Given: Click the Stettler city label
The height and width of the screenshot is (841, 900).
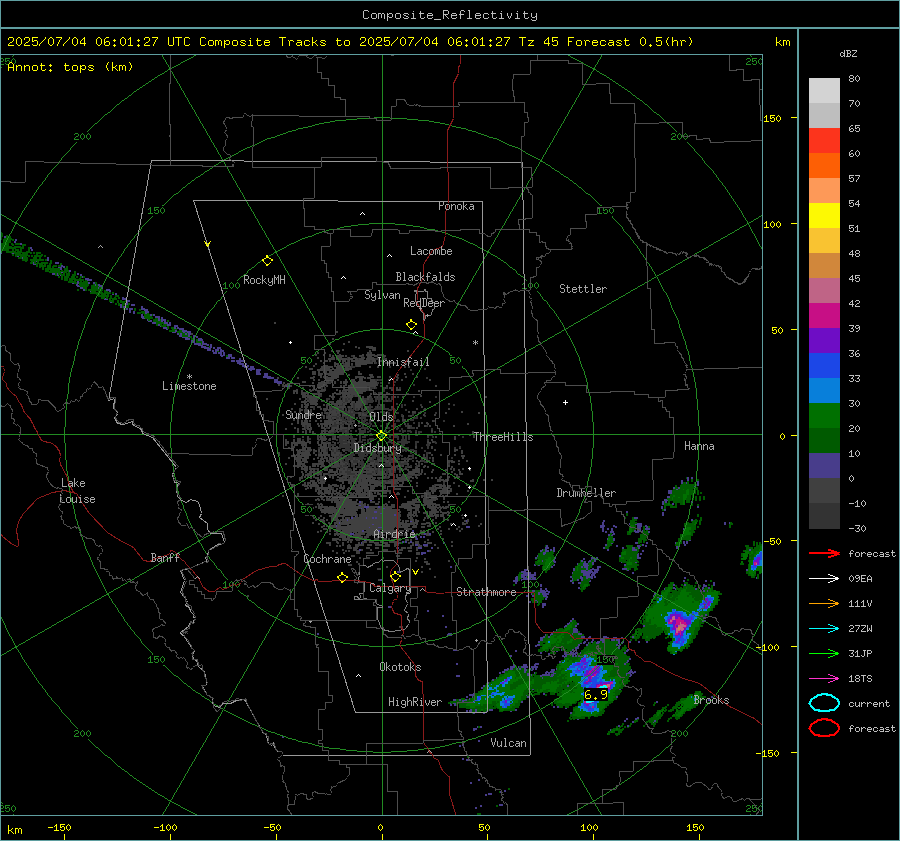Looking at the screenshot, I should [x=583, y=289].
